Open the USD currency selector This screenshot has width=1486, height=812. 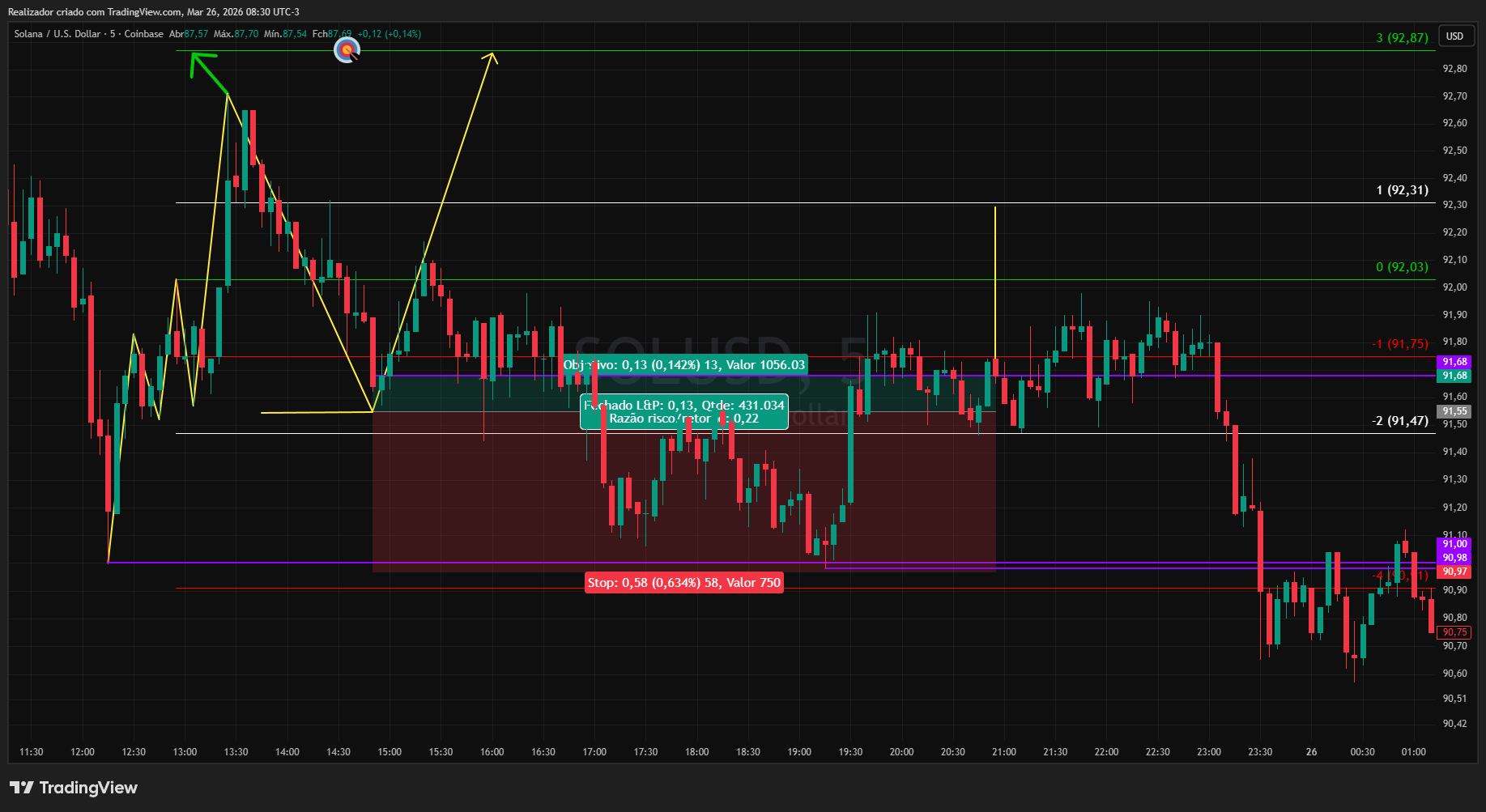(1455, 36)
